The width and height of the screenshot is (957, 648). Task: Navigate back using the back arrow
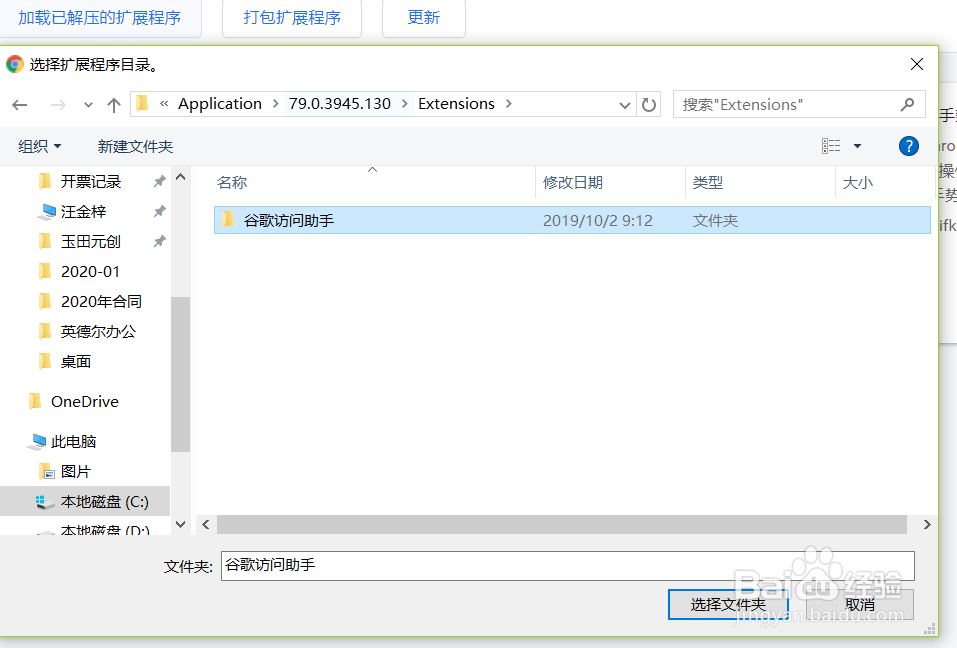point(20,104)
